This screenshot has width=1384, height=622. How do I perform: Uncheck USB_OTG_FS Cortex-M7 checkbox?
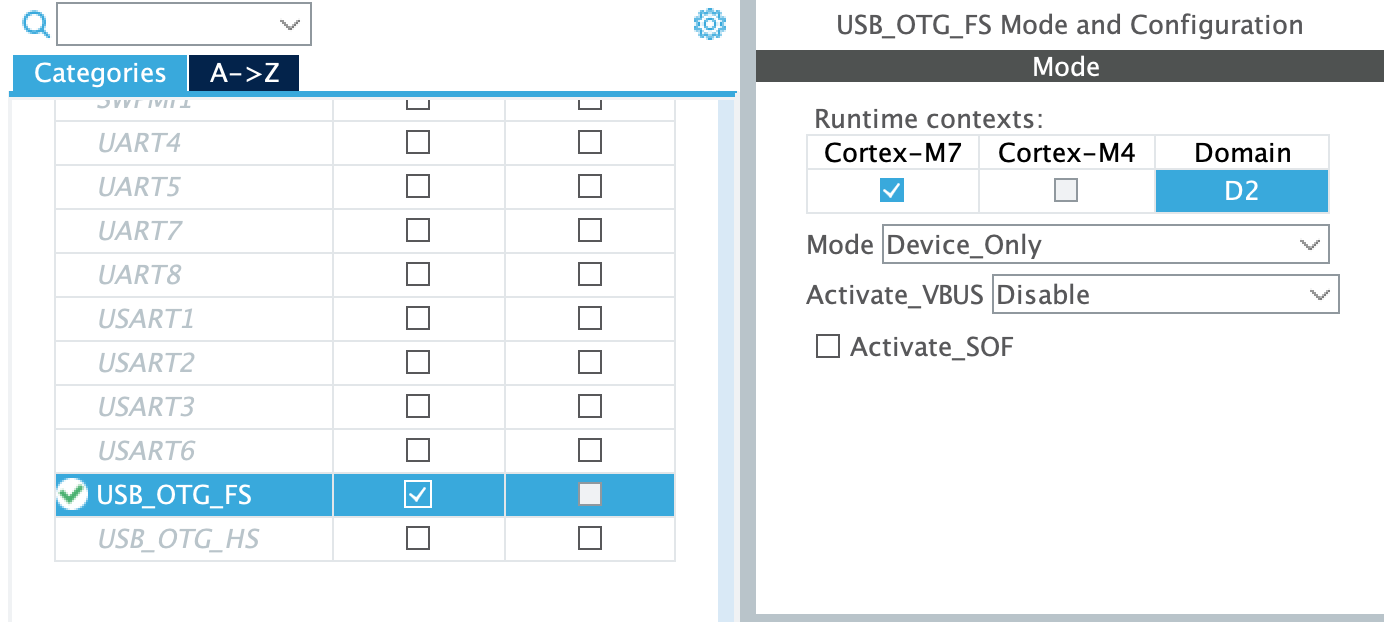(417, 494)
